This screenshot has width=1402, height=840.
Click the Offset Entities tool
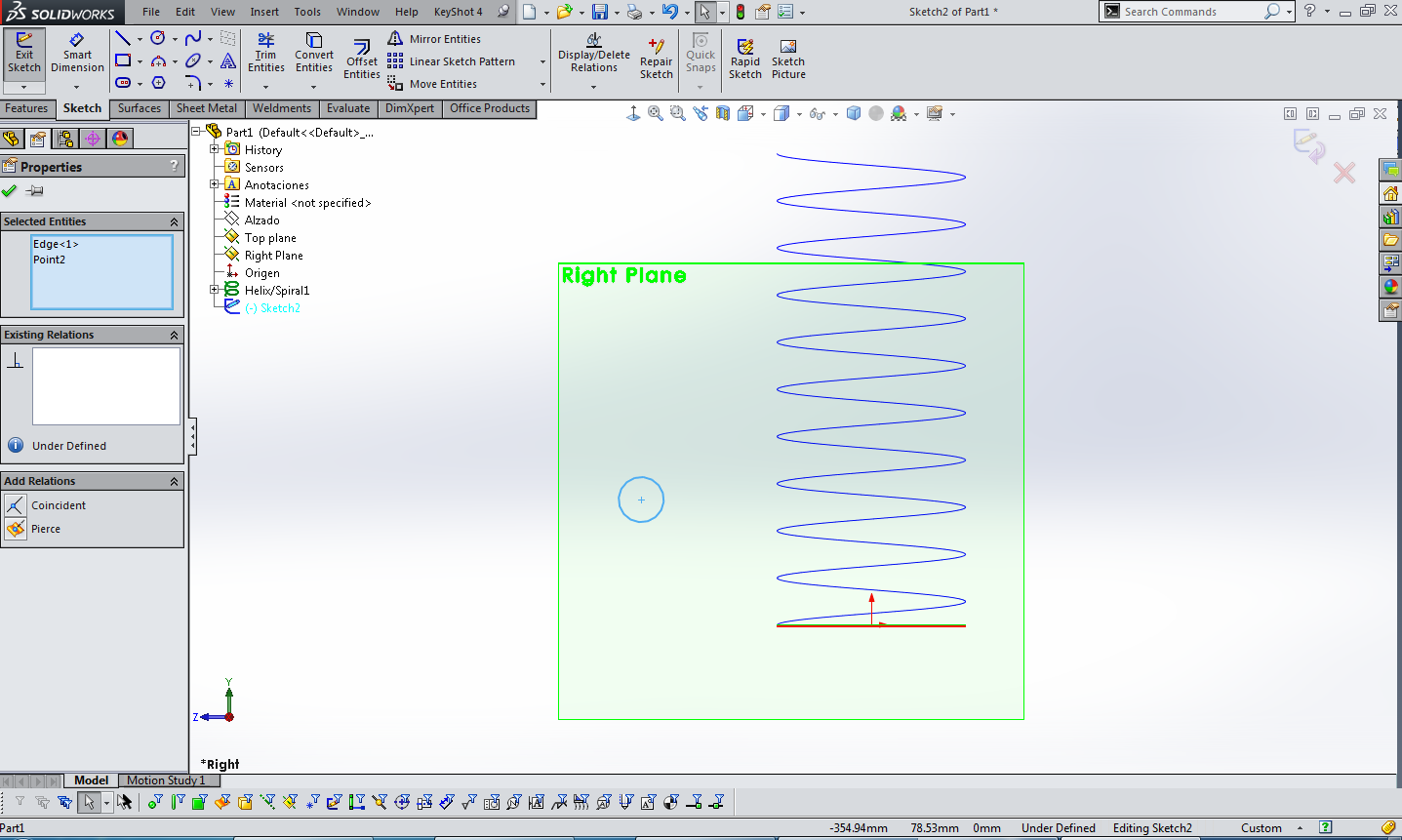point(361,54)
